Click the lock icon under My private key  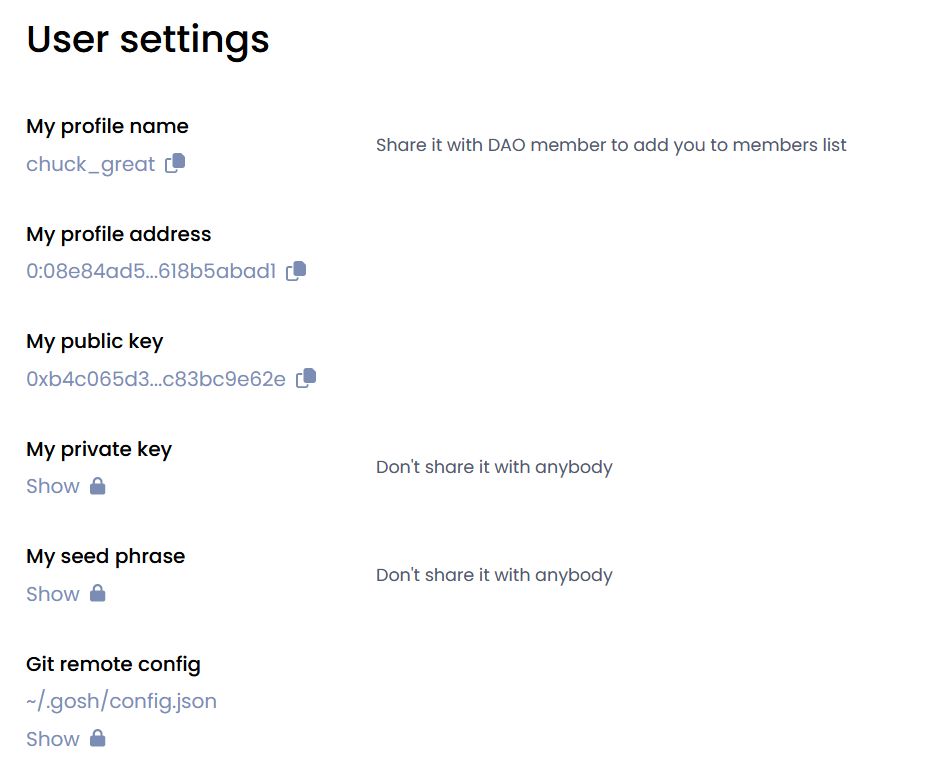97,486
